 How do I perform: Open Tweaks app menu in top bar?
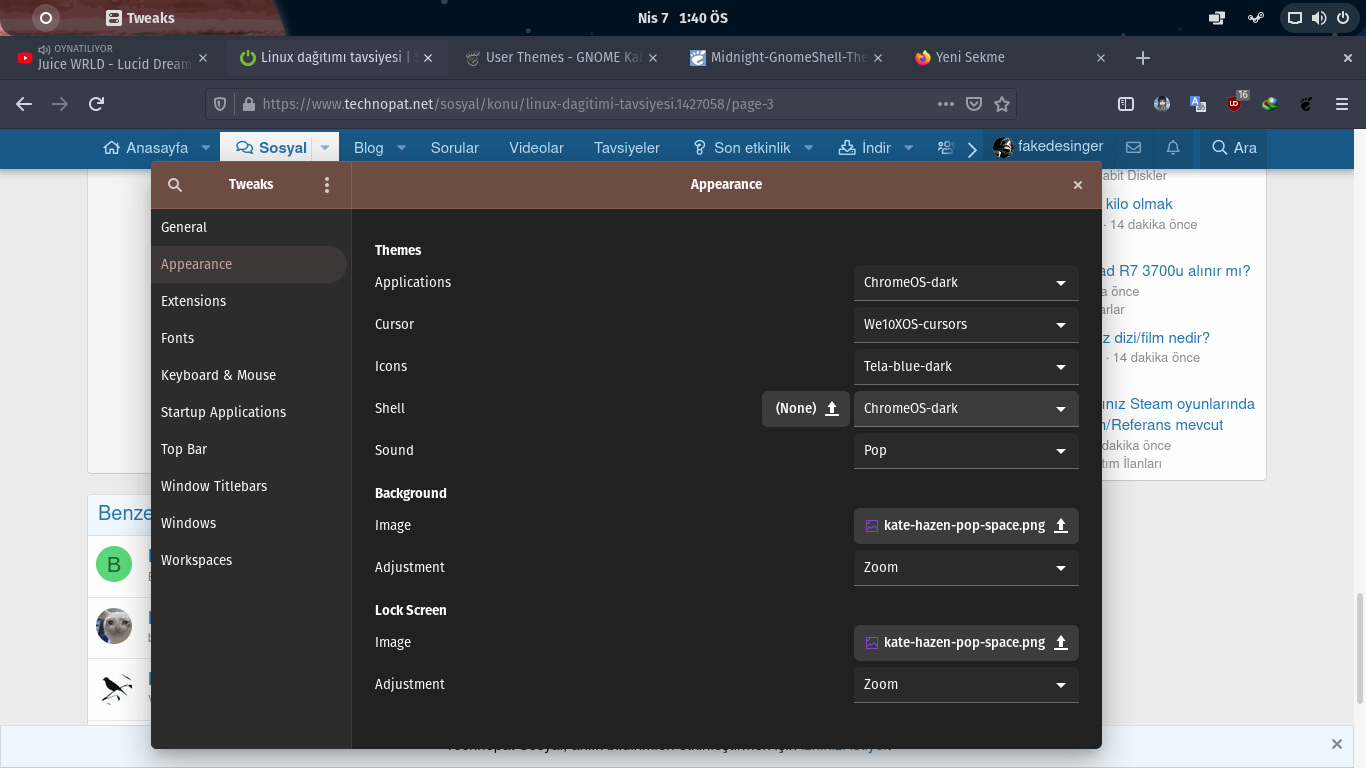point(140,18)
